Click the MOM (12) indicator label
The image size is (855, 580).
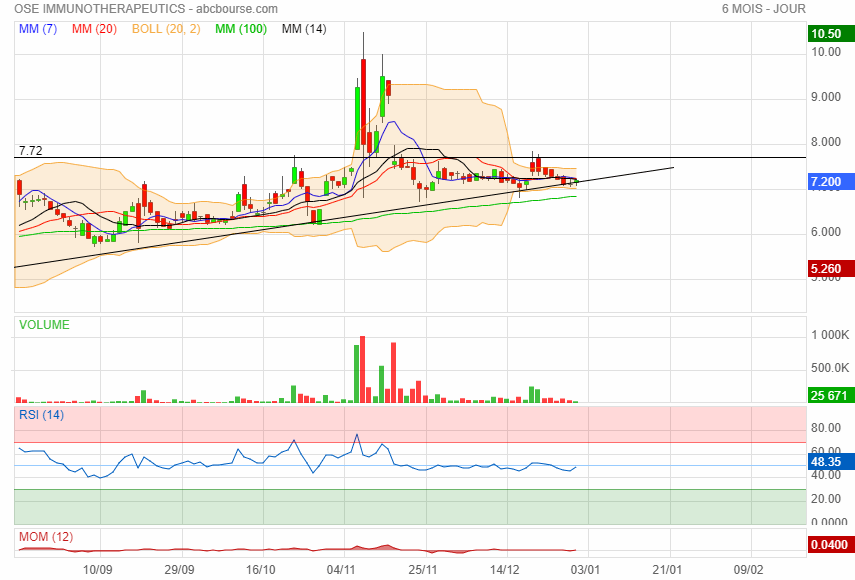coord(46,537)
